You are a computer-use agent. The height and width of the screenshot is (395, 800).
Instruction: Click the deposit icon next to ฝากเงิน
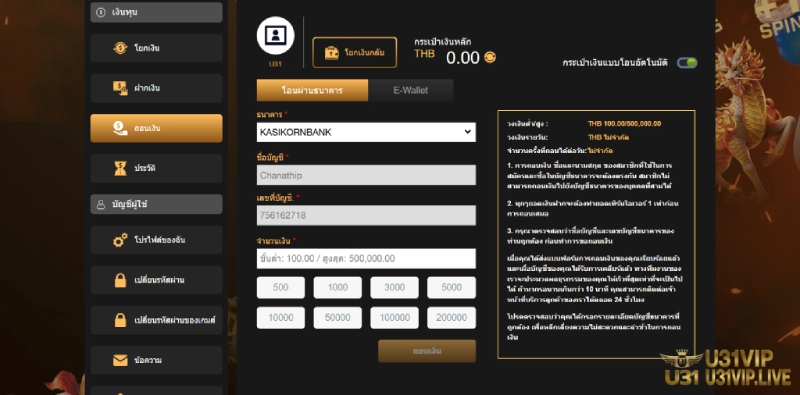(120, 88)
